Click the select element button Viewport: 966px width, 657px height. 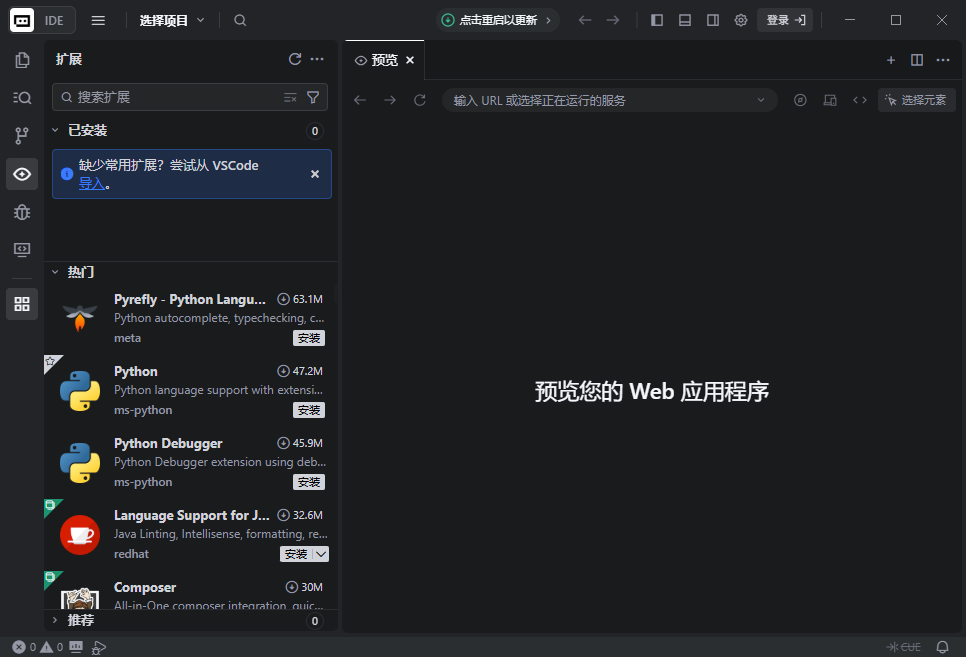click(916, 100)
